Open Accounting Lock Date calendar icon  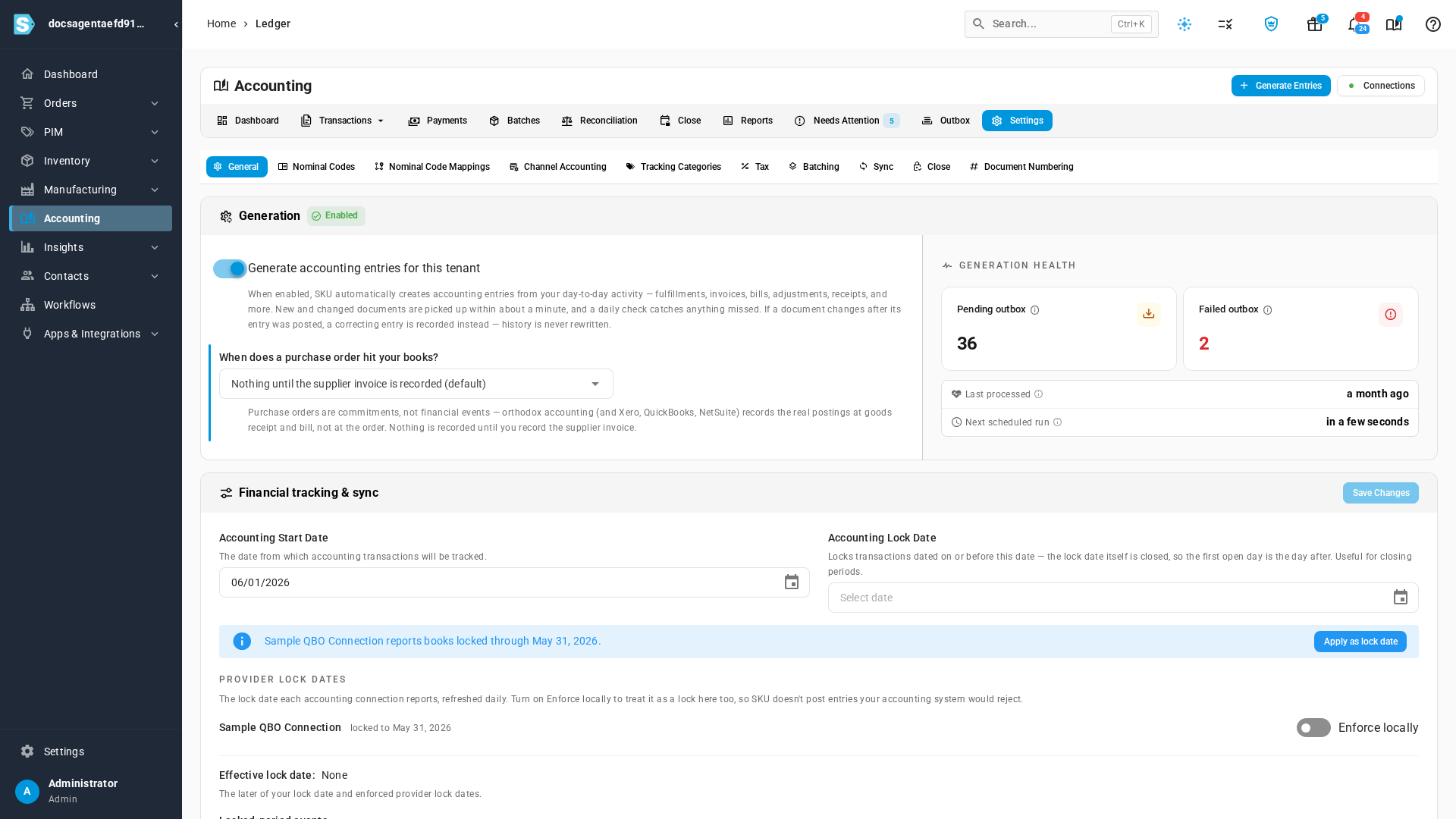tap(1401, 598)
